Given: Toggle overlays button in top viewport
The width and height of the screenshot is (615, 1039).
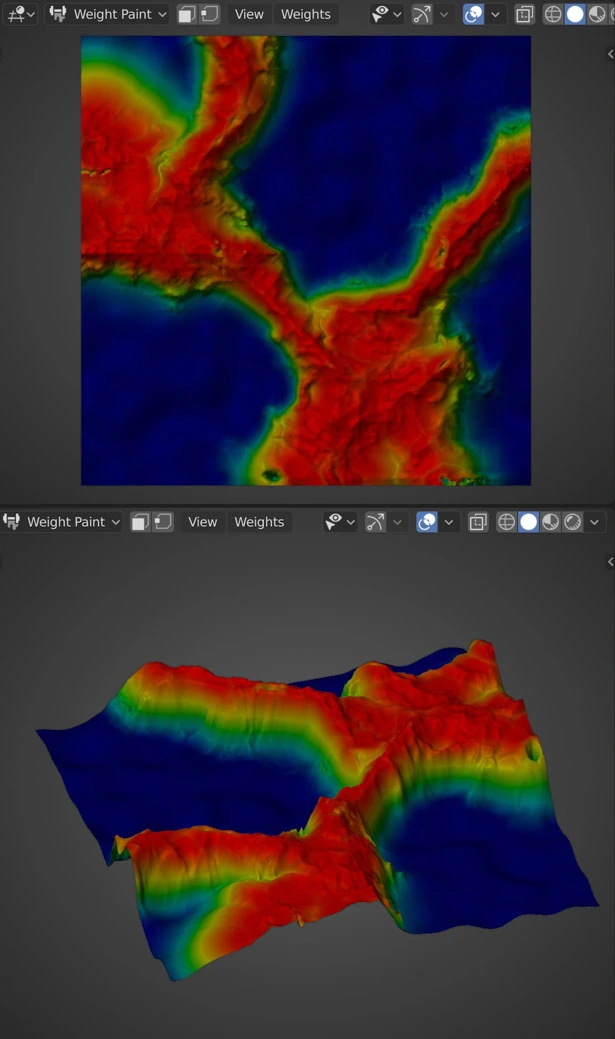Looking at the screenshot, I should click(474, 14).
